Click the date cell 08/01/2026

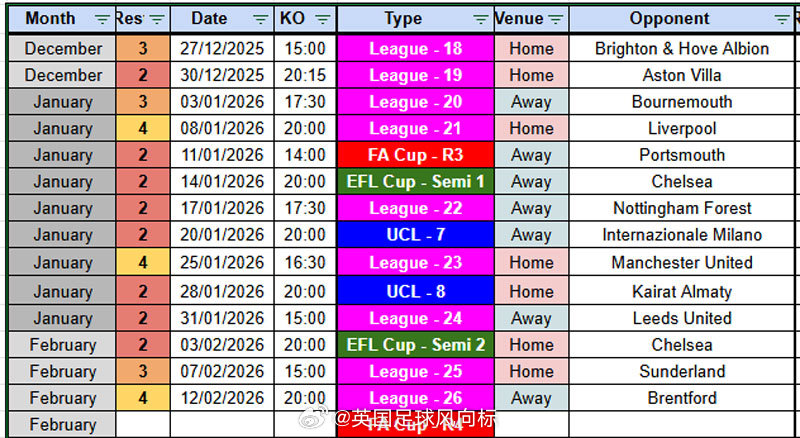tap(222, 128)
